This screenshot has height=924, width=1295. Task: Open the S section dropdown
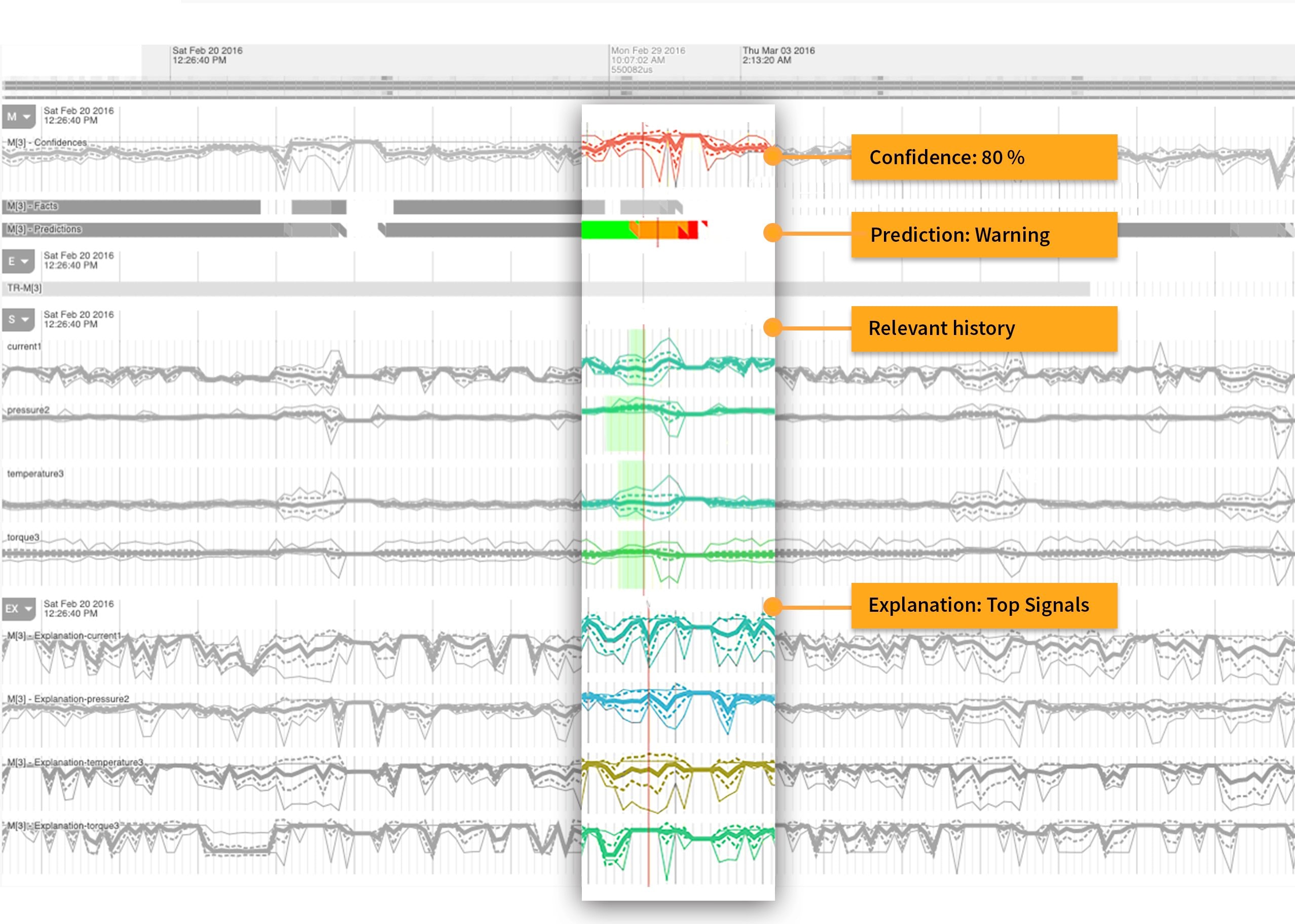click(19, 320)
